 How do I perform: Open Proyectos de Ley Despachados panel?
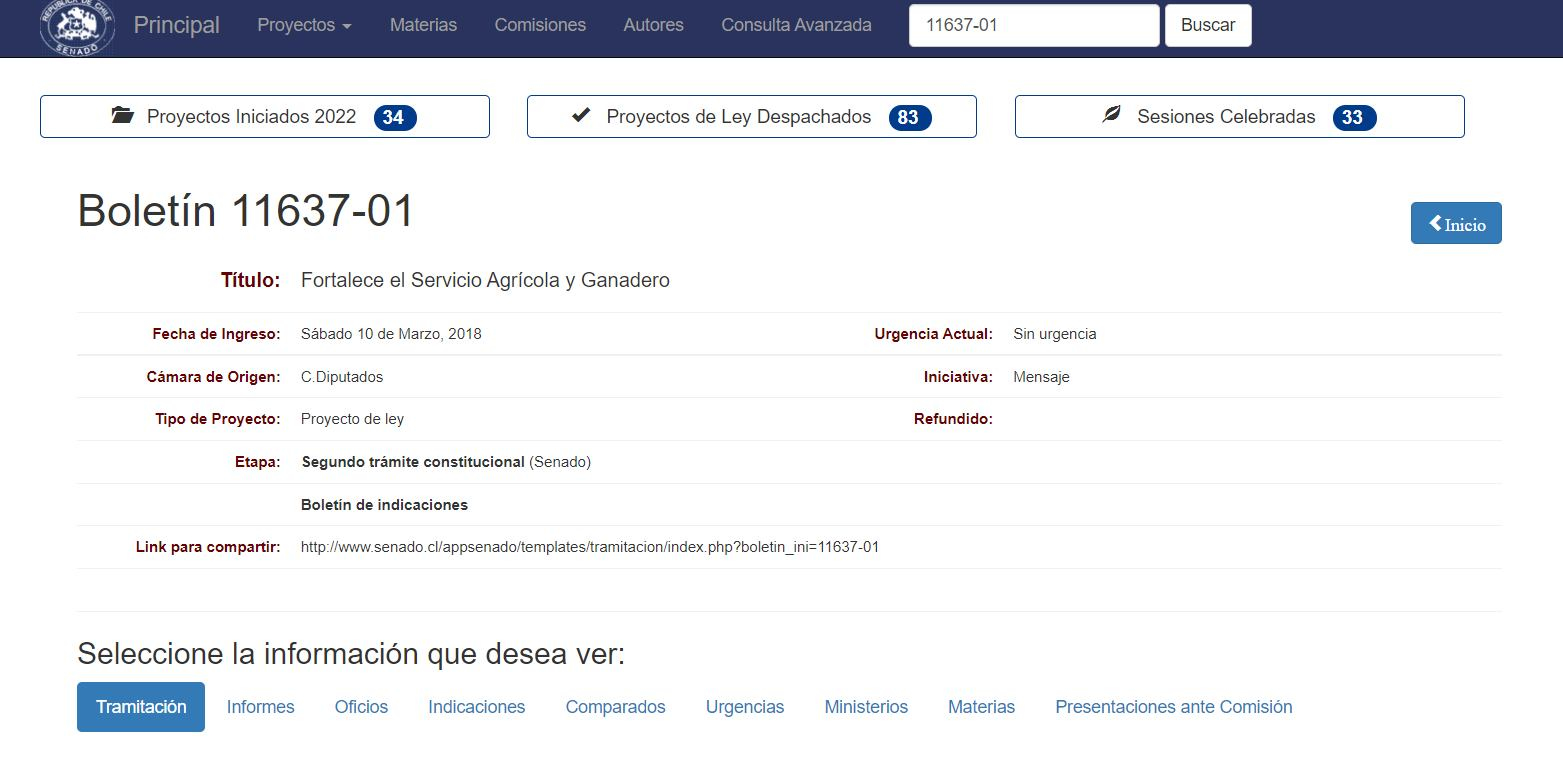752,117
